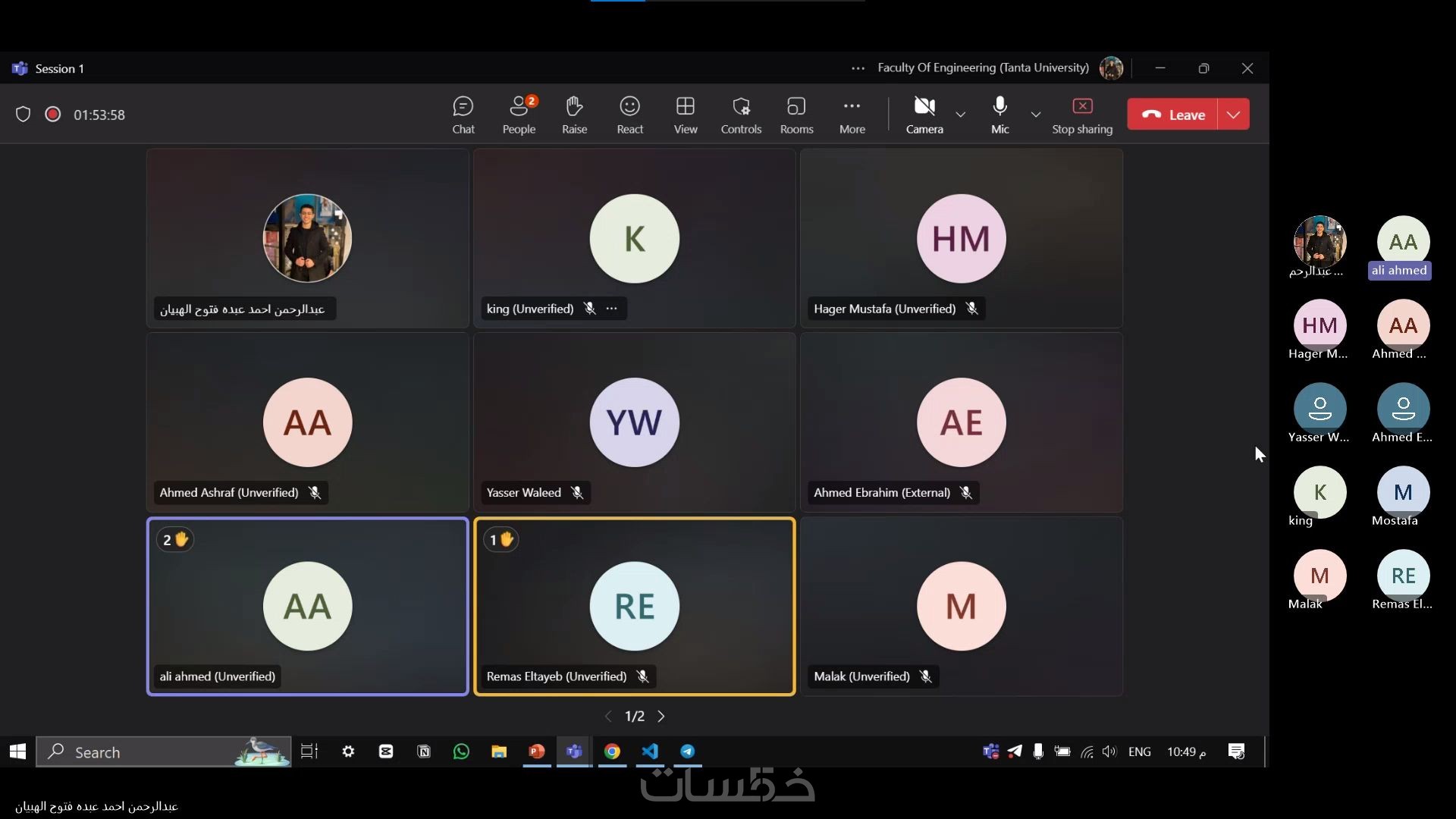Open Telegram from the taskbar
The width and height of the screenshot is (1456, 819).
coord(687,752)
